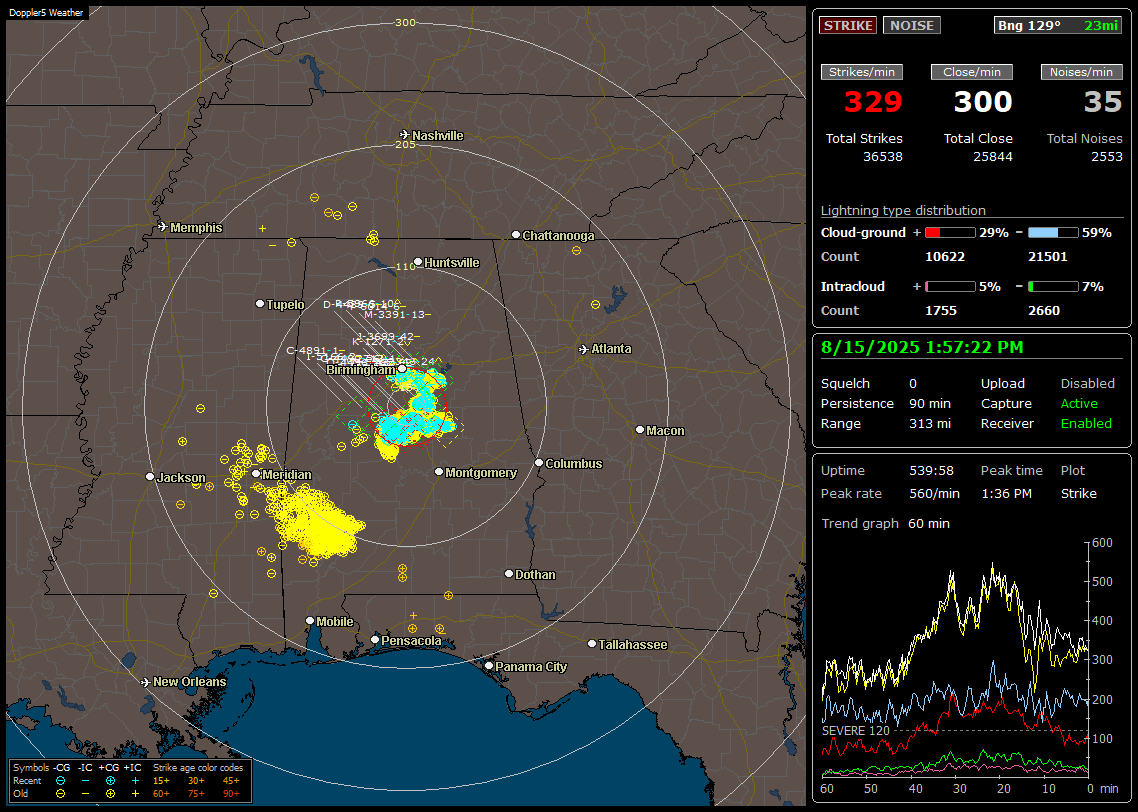Select the Pensacola city marker dot

point(375,639)
